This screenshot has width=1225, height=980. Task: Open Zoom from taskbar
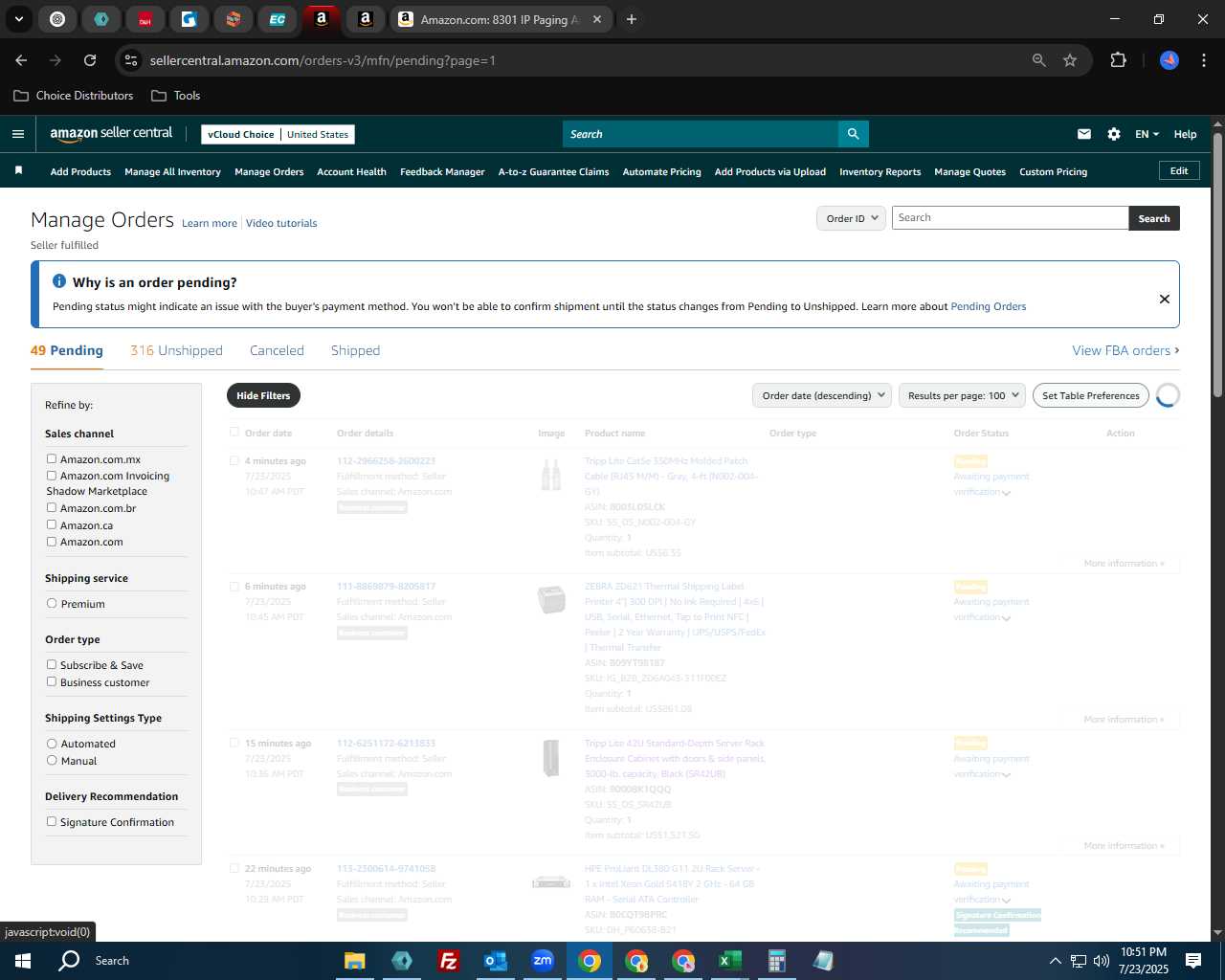coord(543,961)
